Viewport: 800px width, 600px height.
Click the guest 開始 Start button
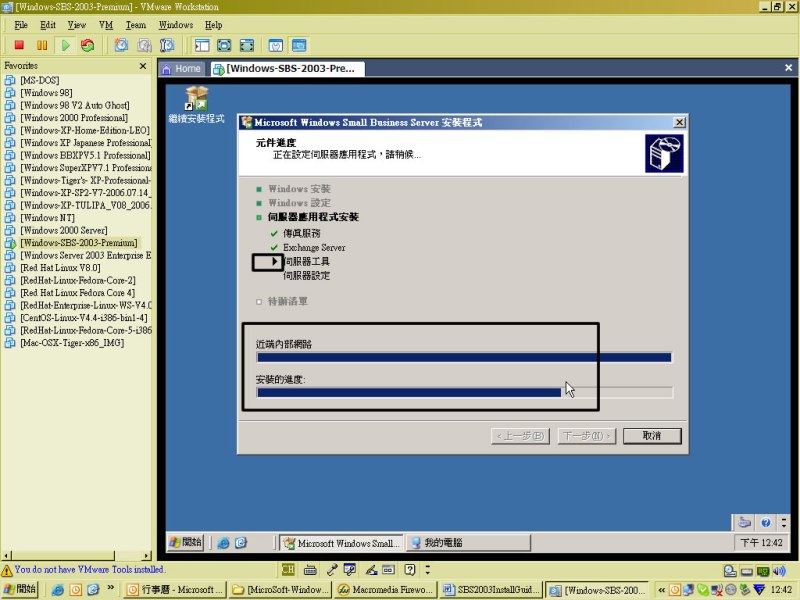[185, 542]
